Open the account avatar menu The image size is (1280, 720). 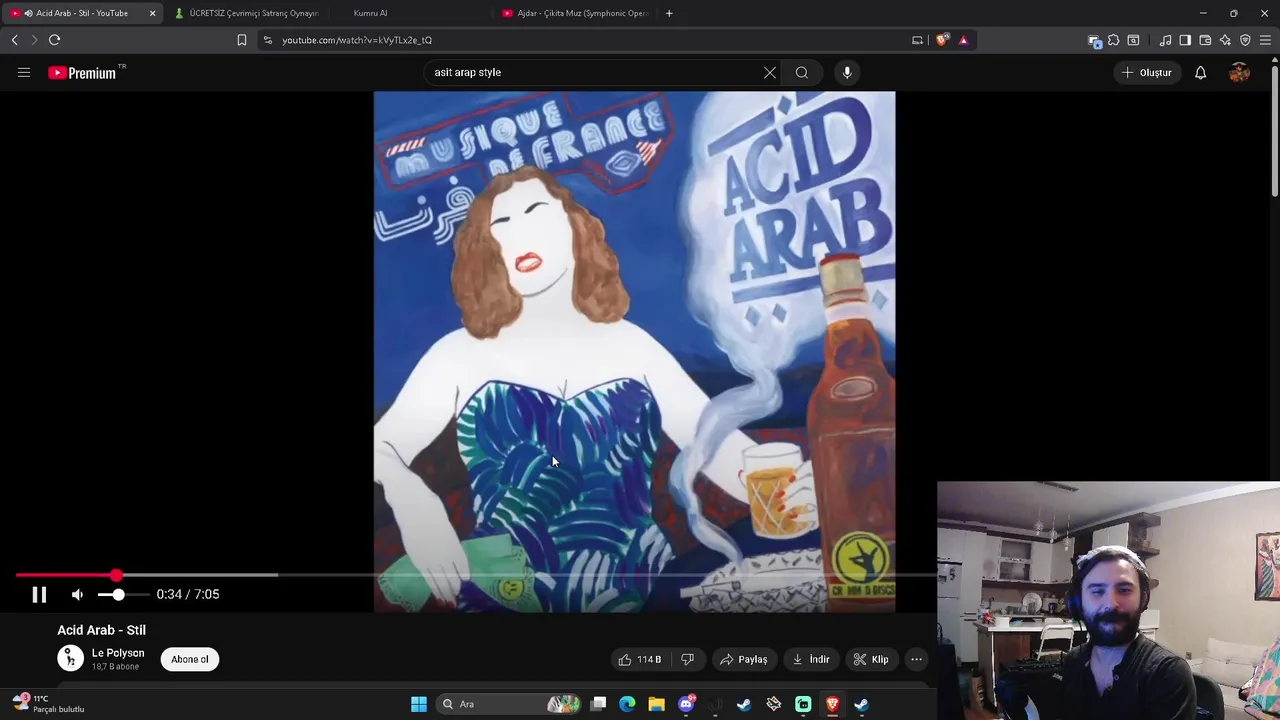point(1239,72)
